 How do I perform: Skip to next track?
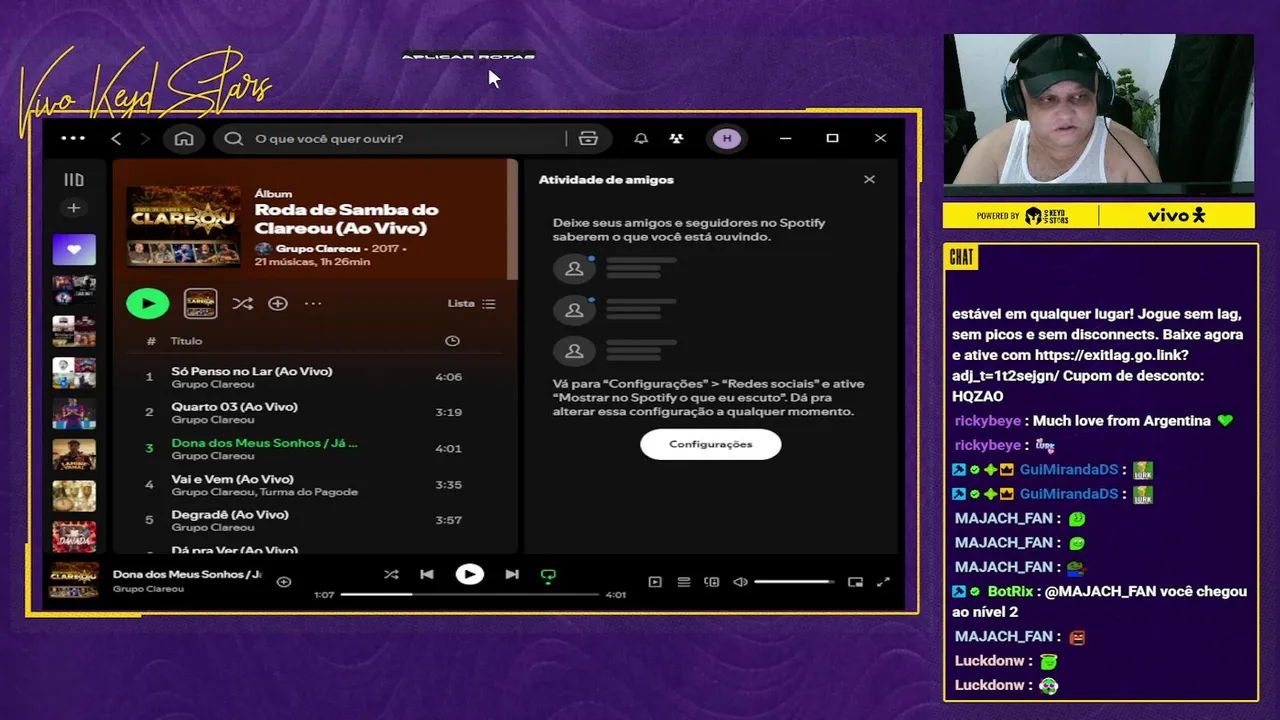coord(512,575)
